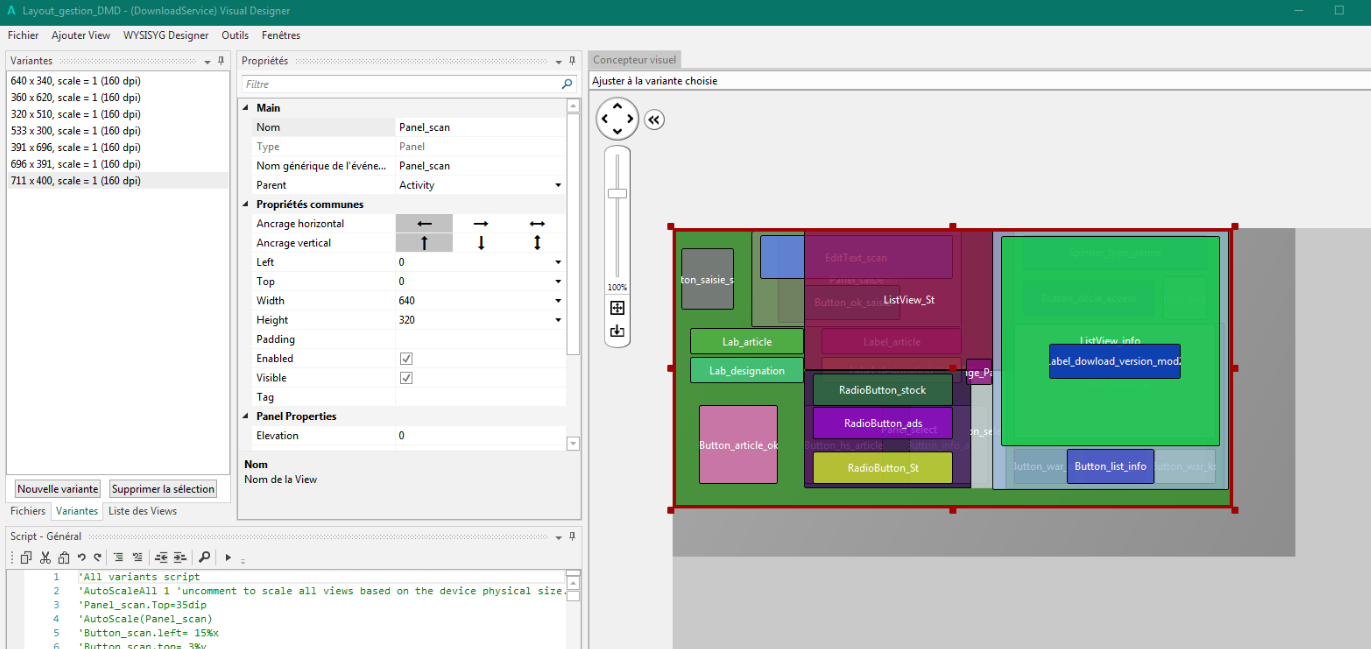Viewport: 1371px width, 649px height.
Task: Cut selected text using scissors icon
Action: 45,557
